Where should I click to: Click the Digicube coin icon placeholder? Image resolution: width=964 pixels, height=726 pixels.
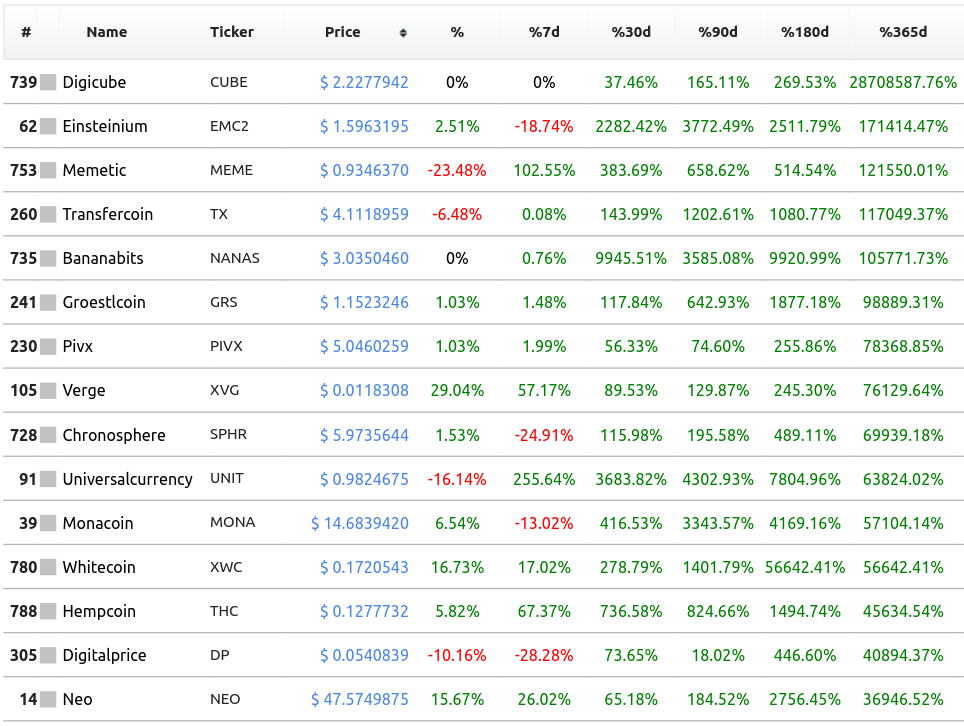(48, 82)
